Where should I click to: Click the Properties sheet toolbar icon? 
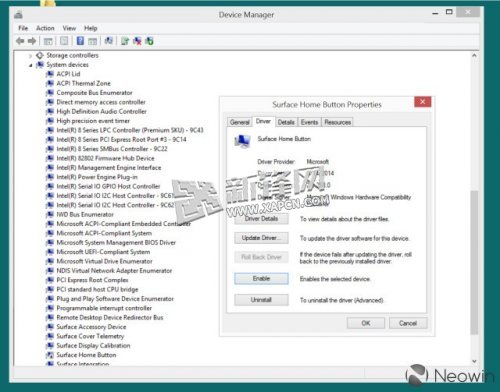pos(64,41)
